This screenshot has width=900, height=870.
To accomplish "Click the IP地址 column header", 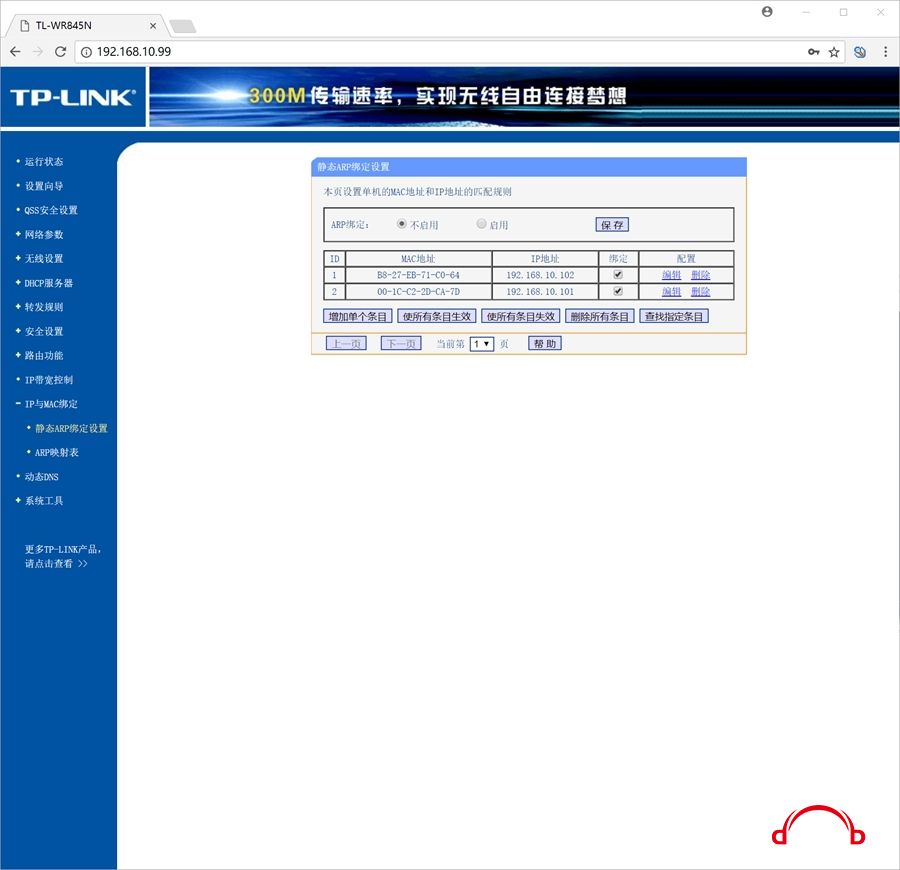I will (x=545, y=259).
